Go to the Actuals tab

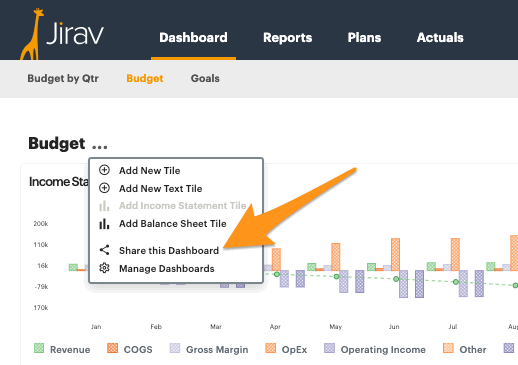coord(440,37)
